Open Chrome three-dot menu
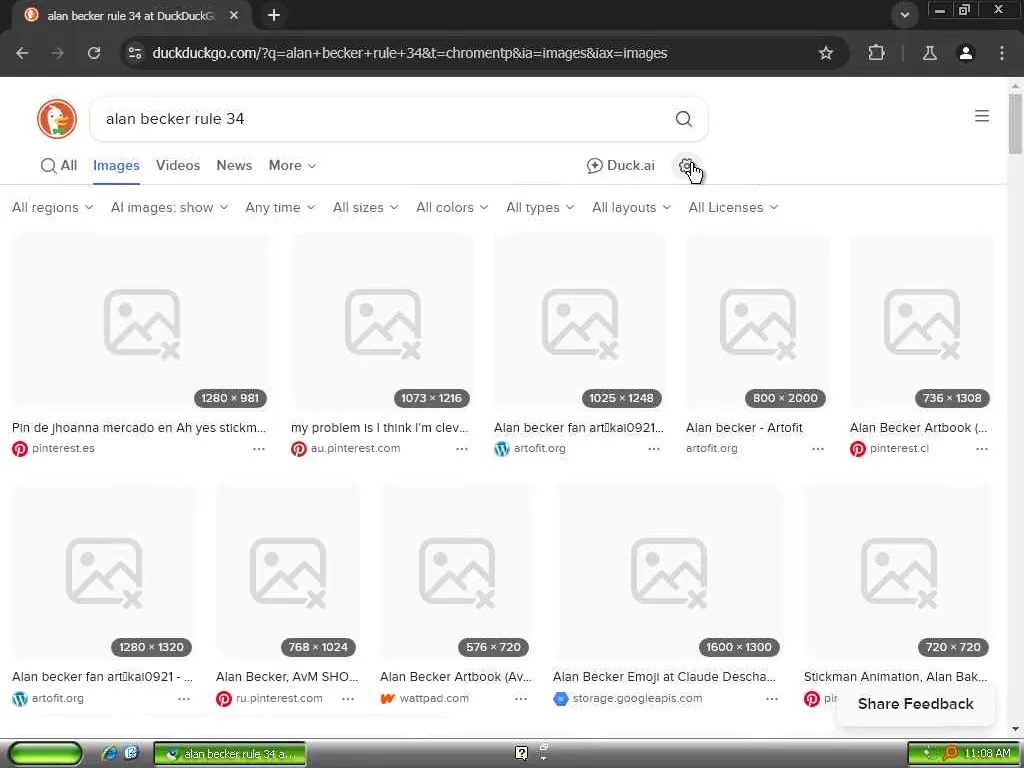 point(1002,53)
